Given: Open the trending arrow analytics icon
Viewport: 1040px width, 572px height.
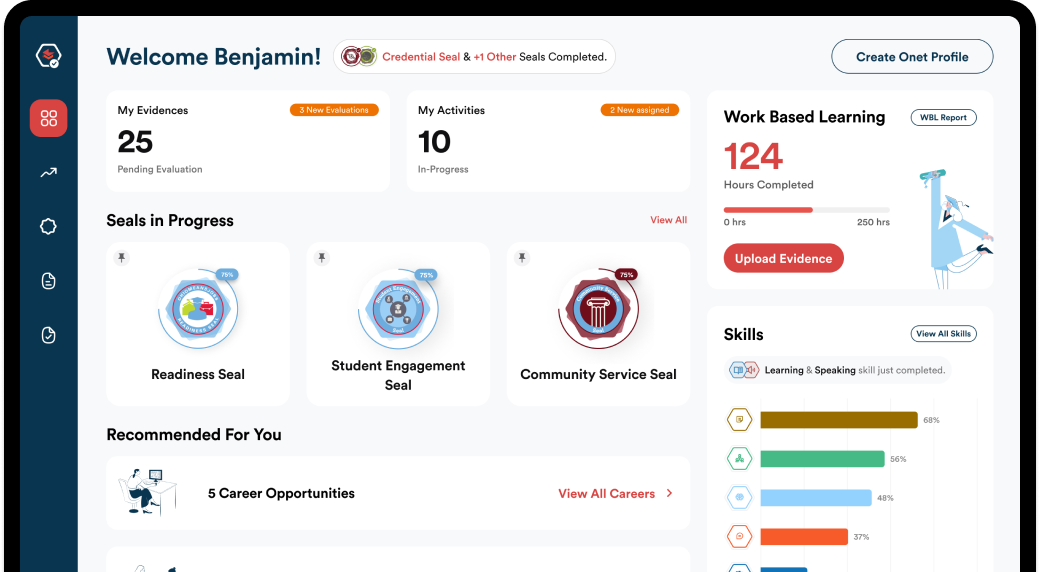Looking at the screenshot, I should pyautogui.click(x=49, y=173).
